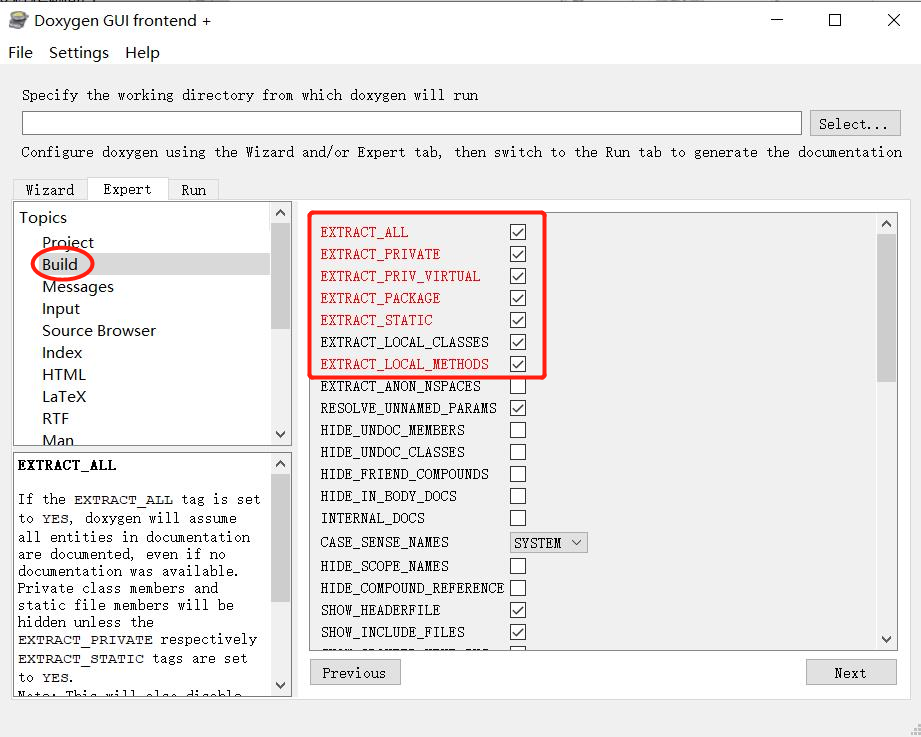
Task: Close the Doxygen GUI frontend window
Action: (x=893, y=20)
